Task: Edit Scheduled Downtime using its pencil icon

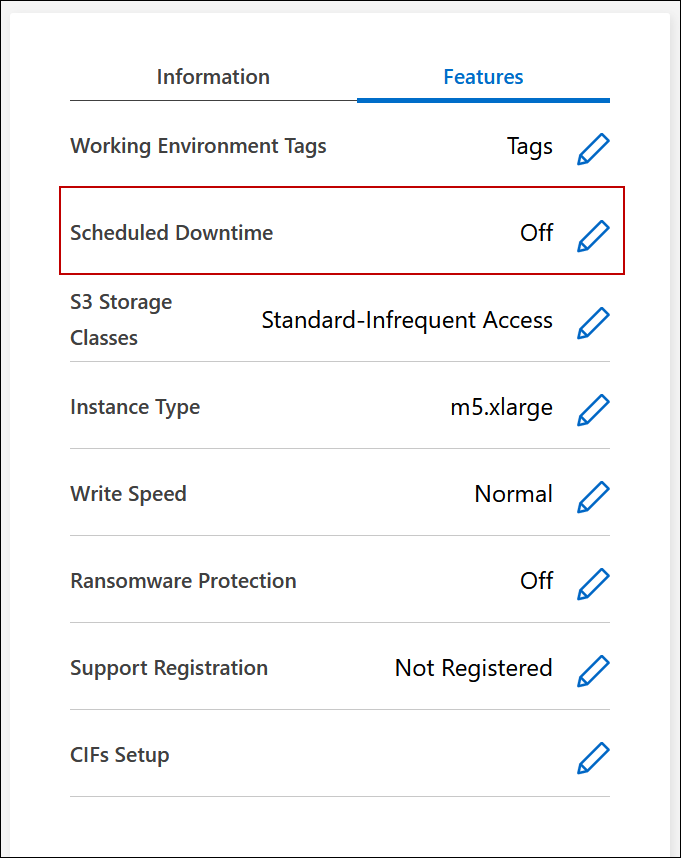Action: click(593, 235)
